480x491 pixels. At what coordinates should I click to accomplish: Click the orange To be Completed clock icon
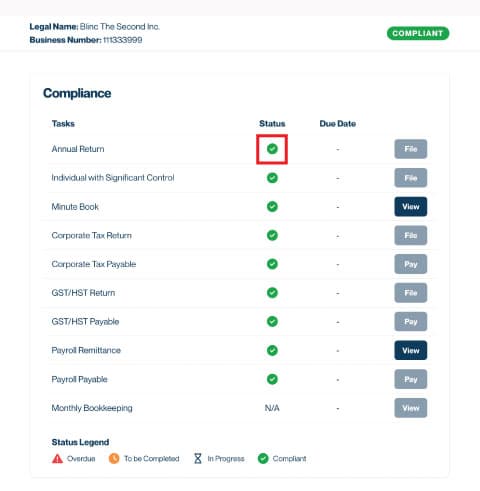pyautogui.click(x=114, y=459)
